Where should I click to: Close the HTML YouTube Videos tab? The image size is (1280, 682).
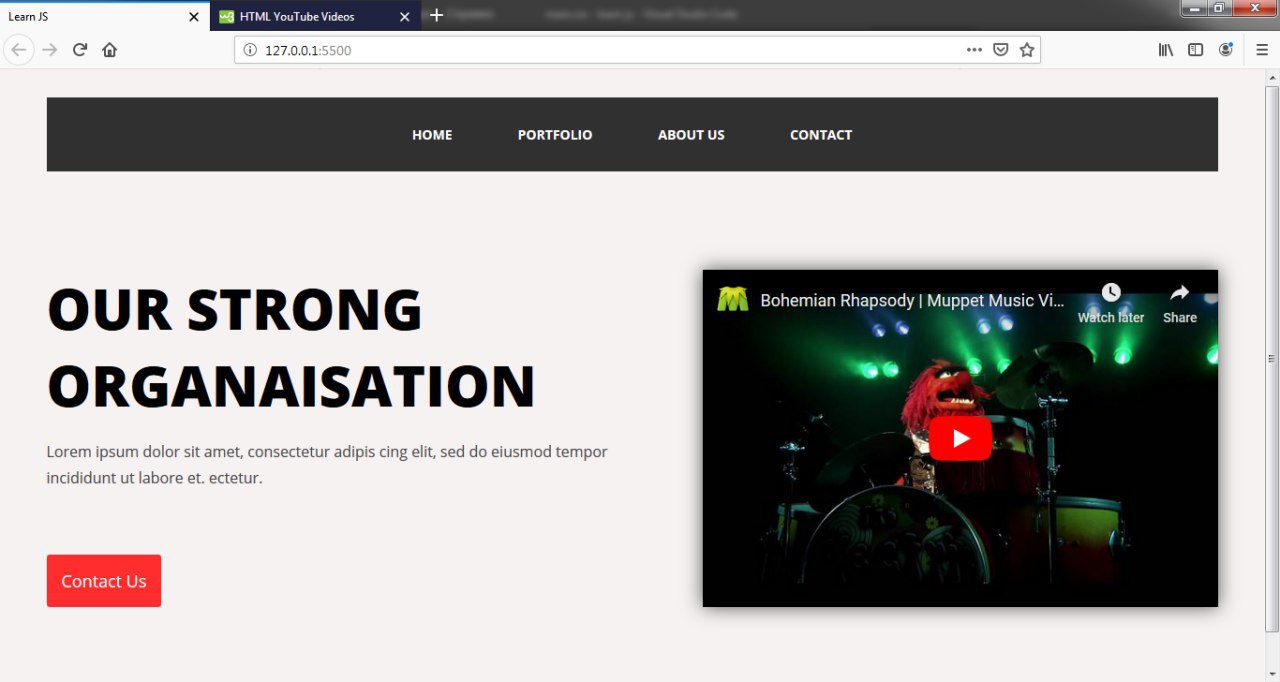pos(404,17)
